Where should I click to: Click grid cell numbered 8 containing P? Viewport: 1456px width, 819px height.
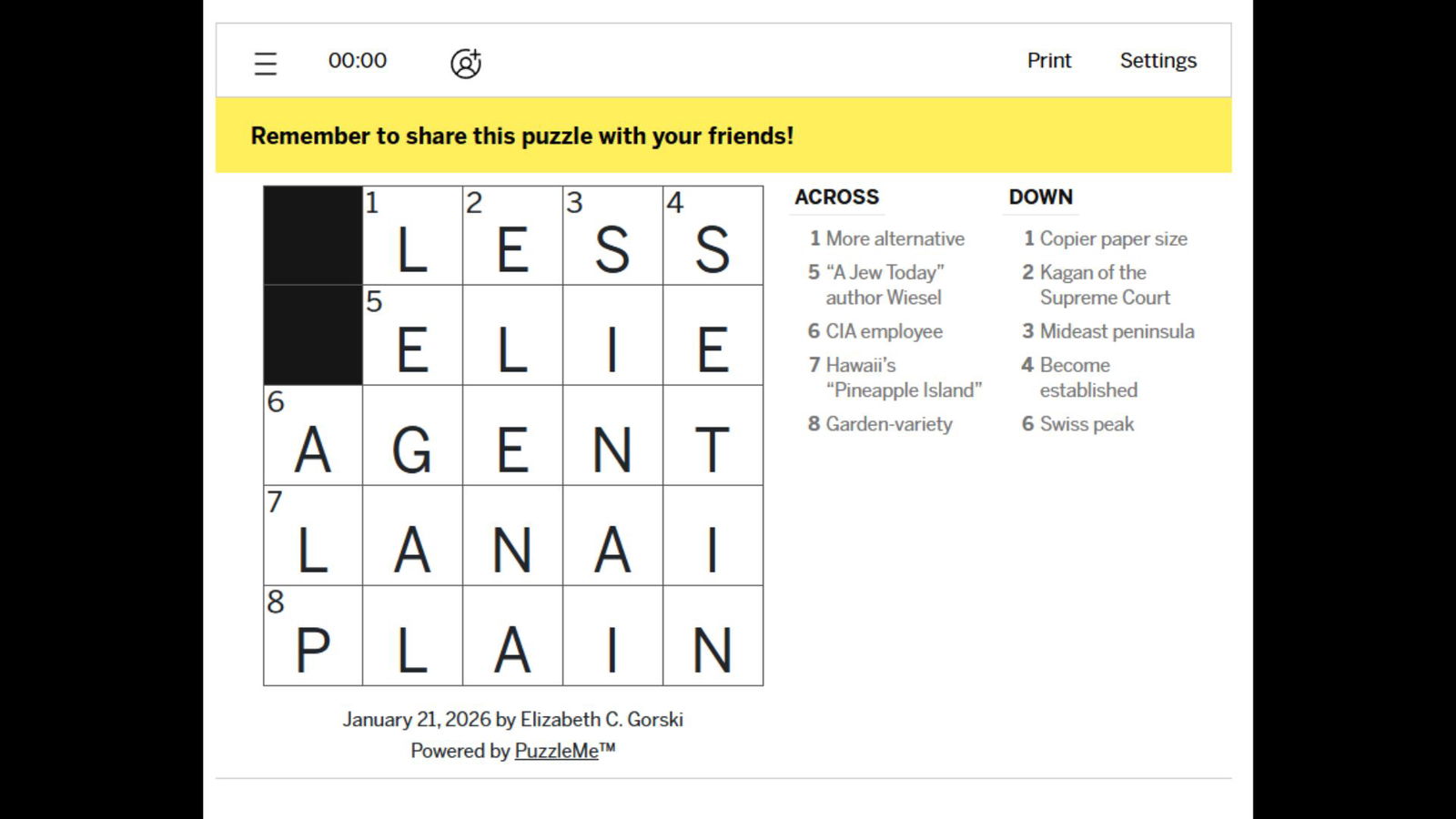(313, 636)
